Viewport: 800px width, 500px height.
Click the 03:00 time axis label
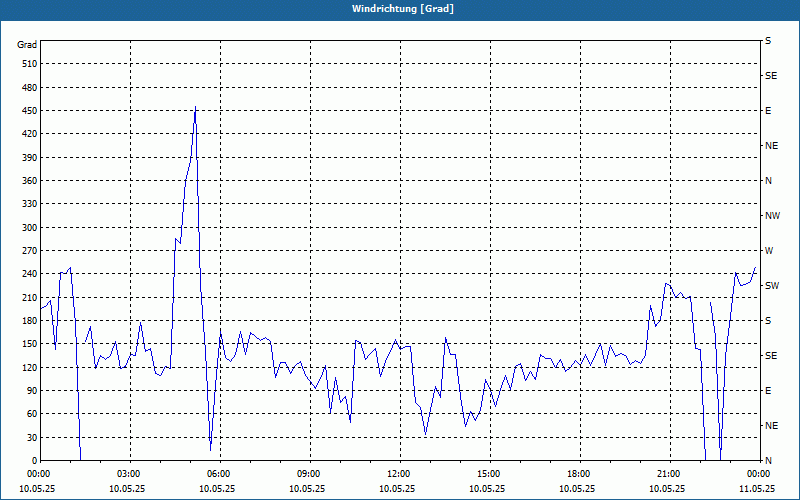click(129, 474)
